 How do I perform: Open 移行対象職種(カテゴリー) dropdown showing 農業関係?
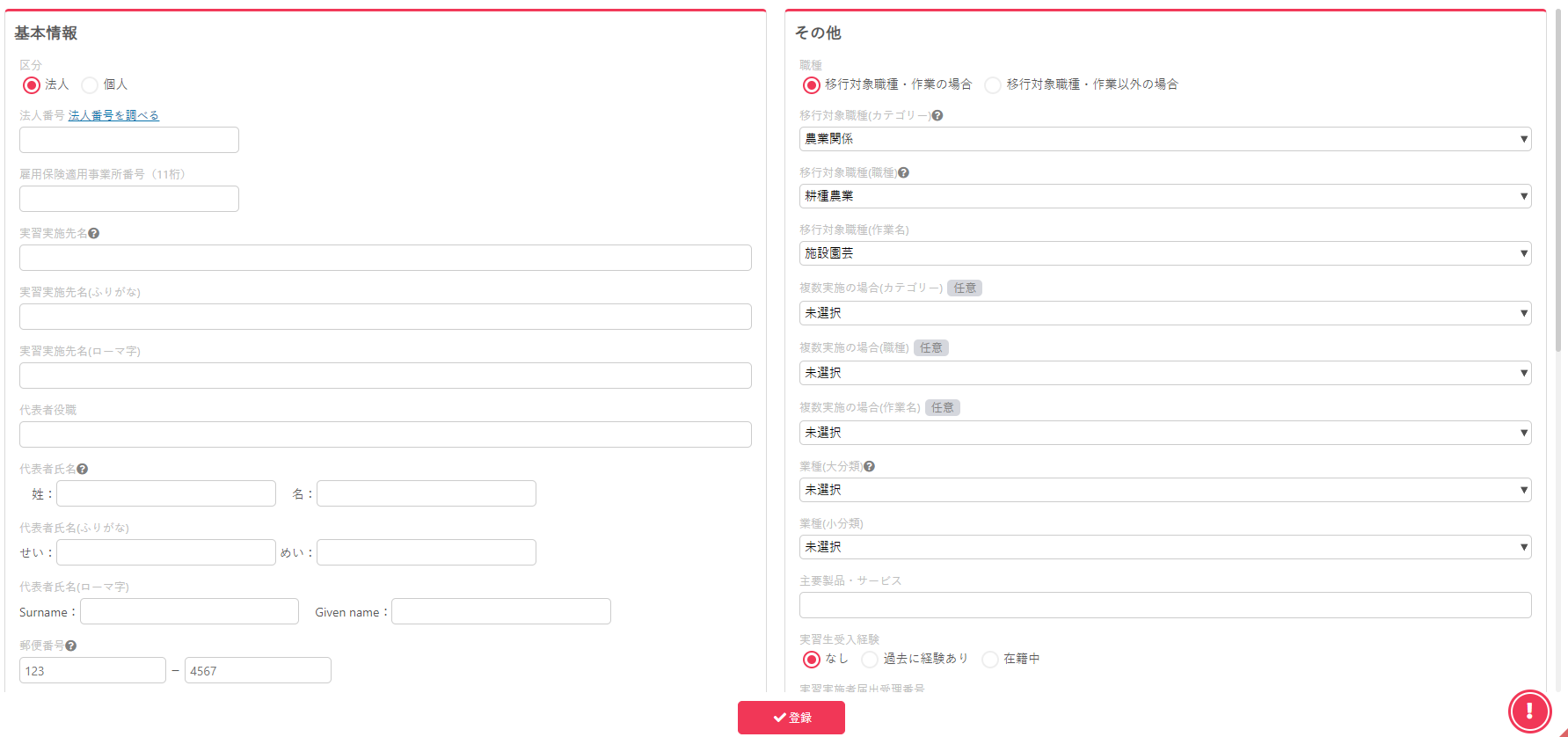[x=1164, y=139]
